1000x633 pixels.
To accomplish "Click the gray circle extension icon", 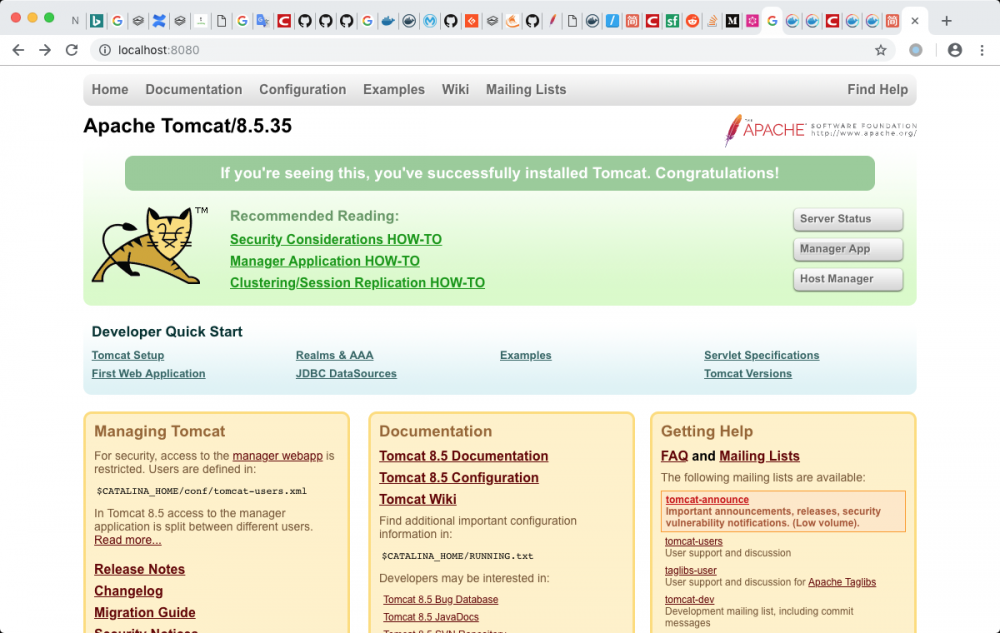I will tap(915, 50).
